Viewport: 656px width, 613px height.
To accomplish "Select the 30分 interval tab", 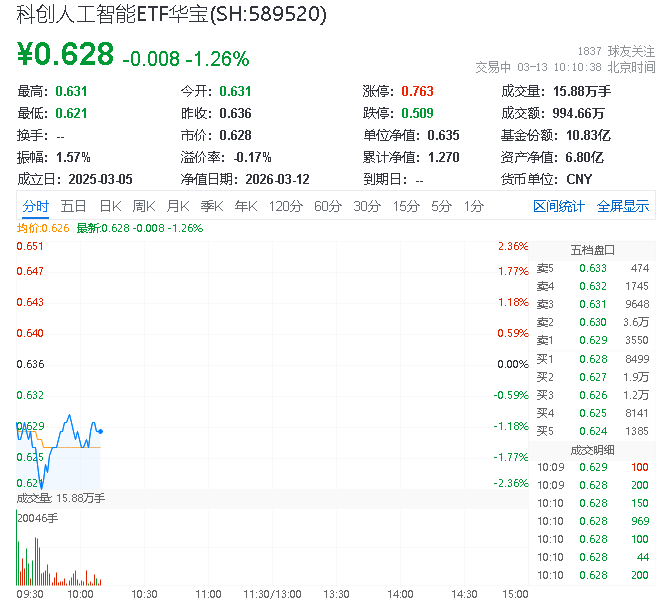I will (366, 206).
